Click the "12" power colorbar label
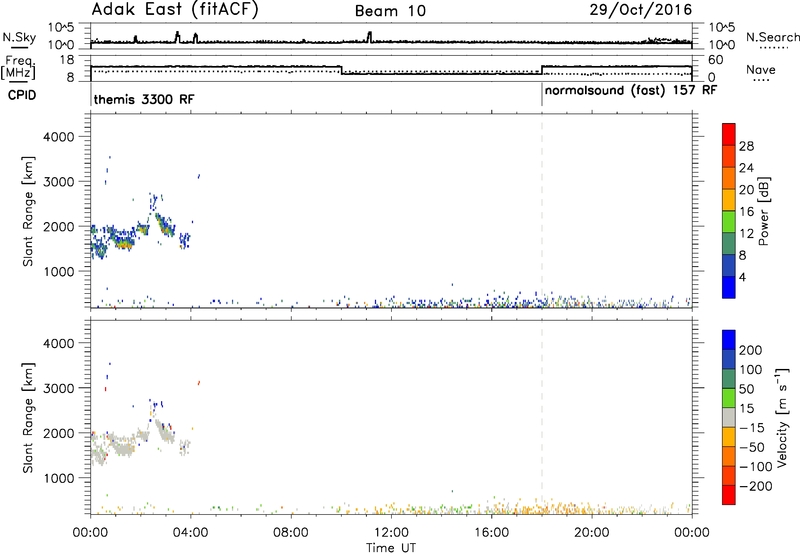 click(x=746, y=234)
